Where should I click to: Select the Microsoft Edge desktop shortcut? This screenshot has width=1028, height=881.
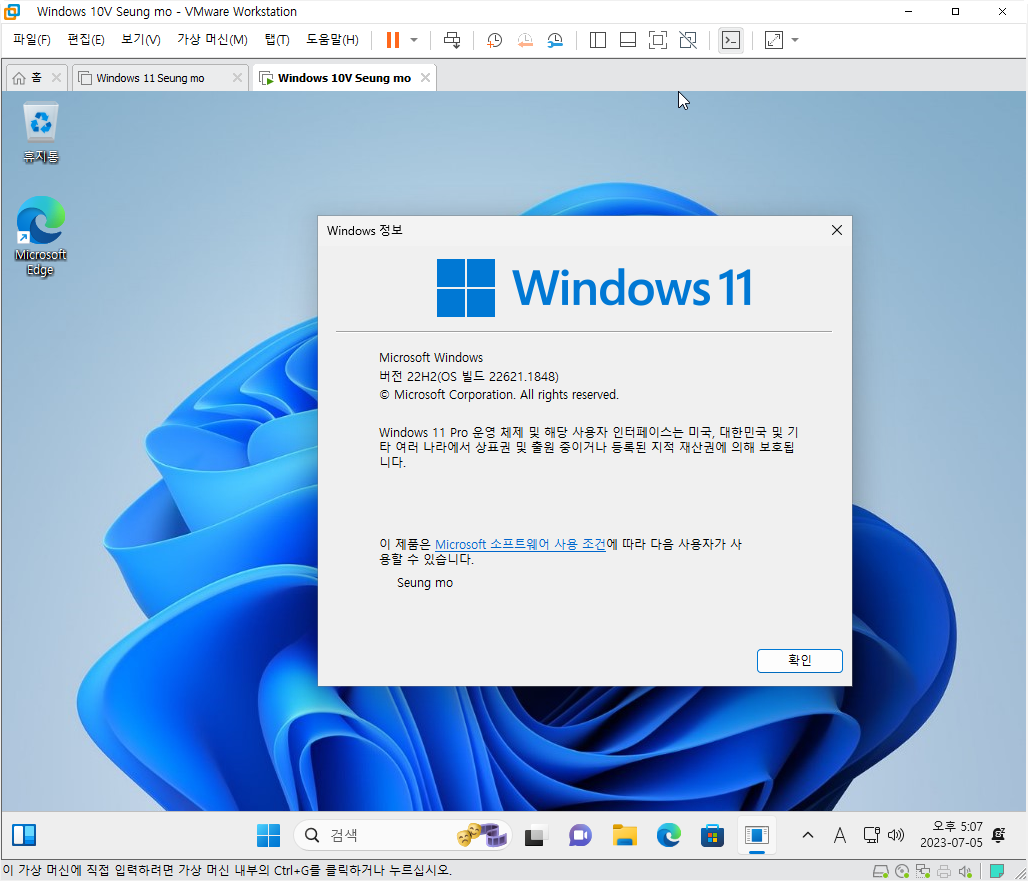(41, 236)
